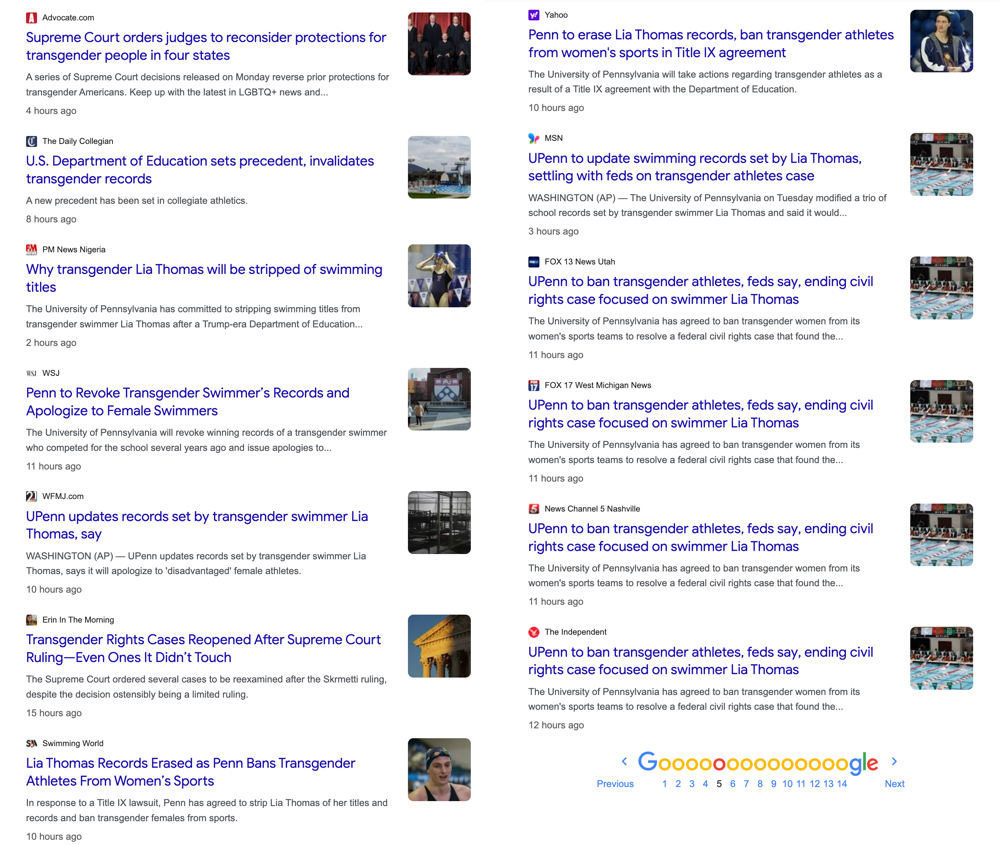Go to the Next results page

(894, 784)
